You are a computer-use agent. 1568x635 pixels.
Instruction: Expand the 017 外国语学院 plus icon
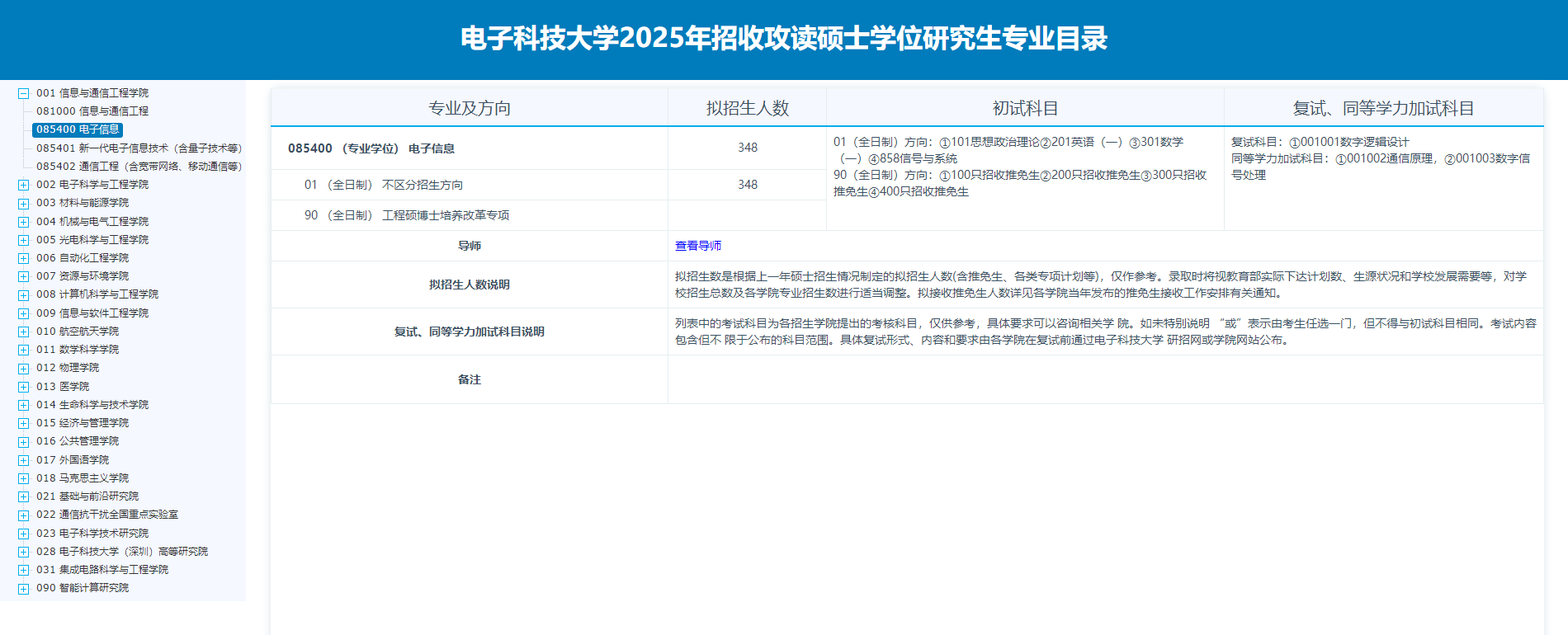point(24,461)
